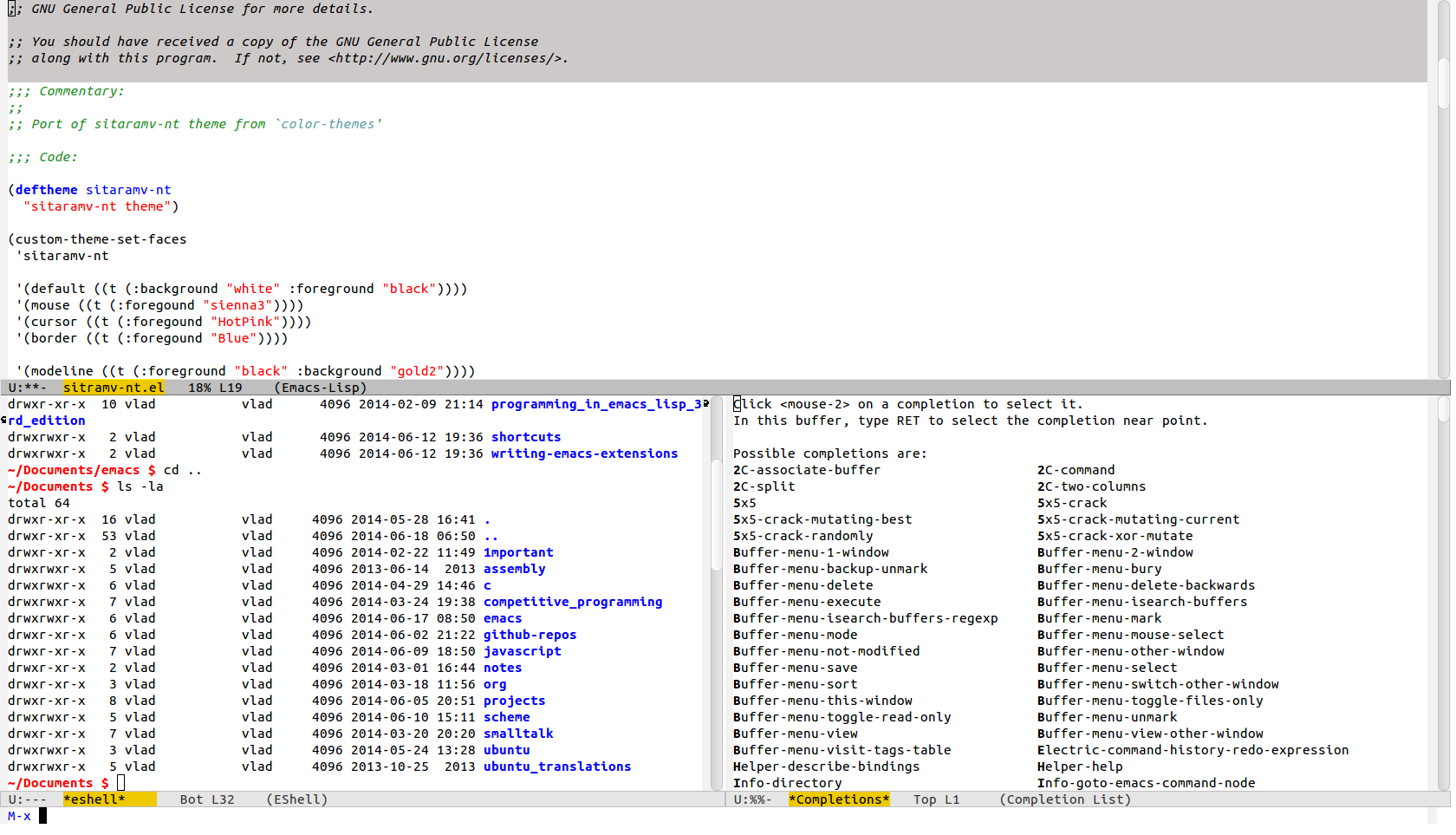Choose Buffer-menu-mouse-select completion
This screenshot has height=835, width=1456.
pyautogui.click(x=1131, y=635)
